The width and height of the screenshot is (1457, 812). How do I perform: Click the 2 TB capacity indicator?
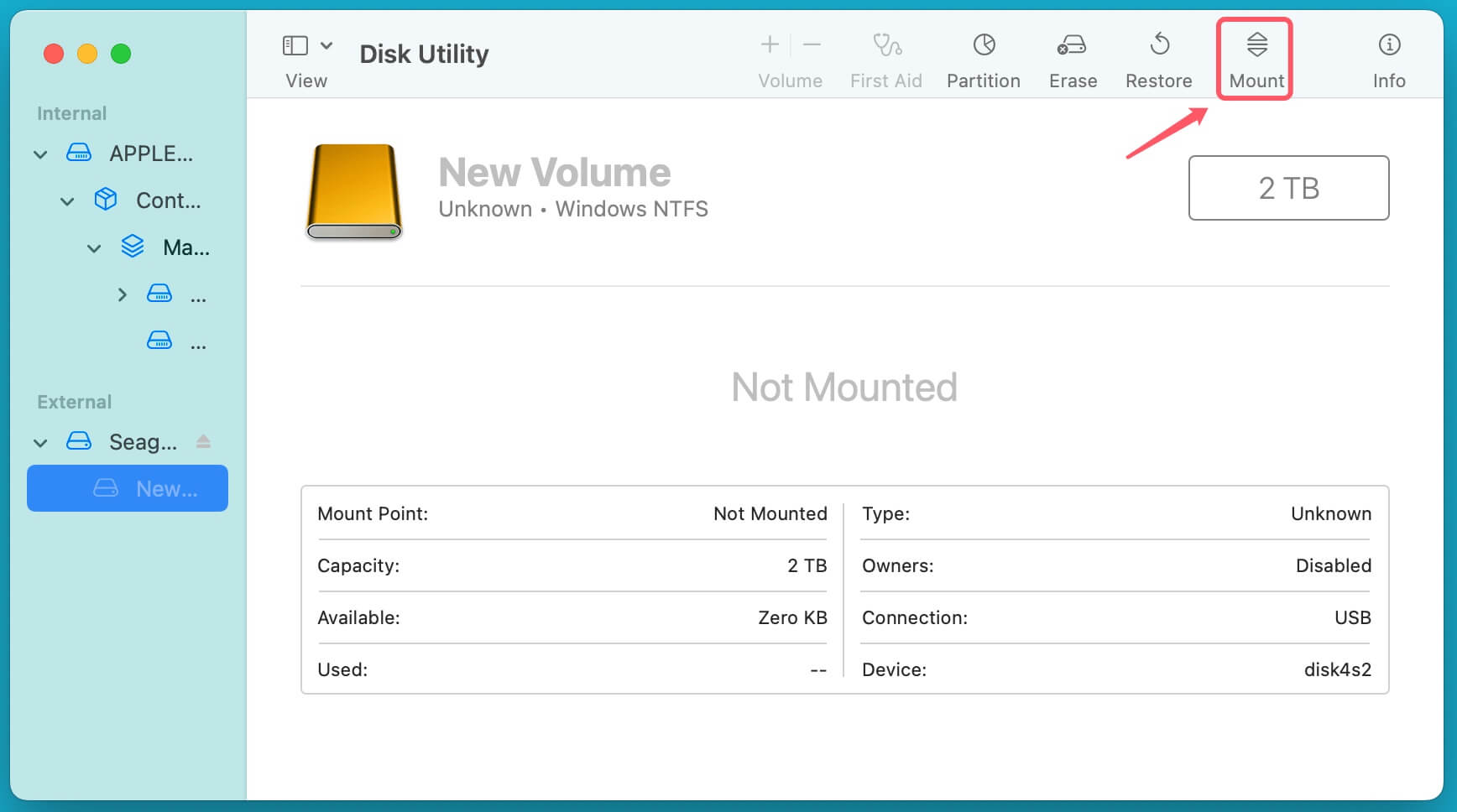coord(1288,188)
